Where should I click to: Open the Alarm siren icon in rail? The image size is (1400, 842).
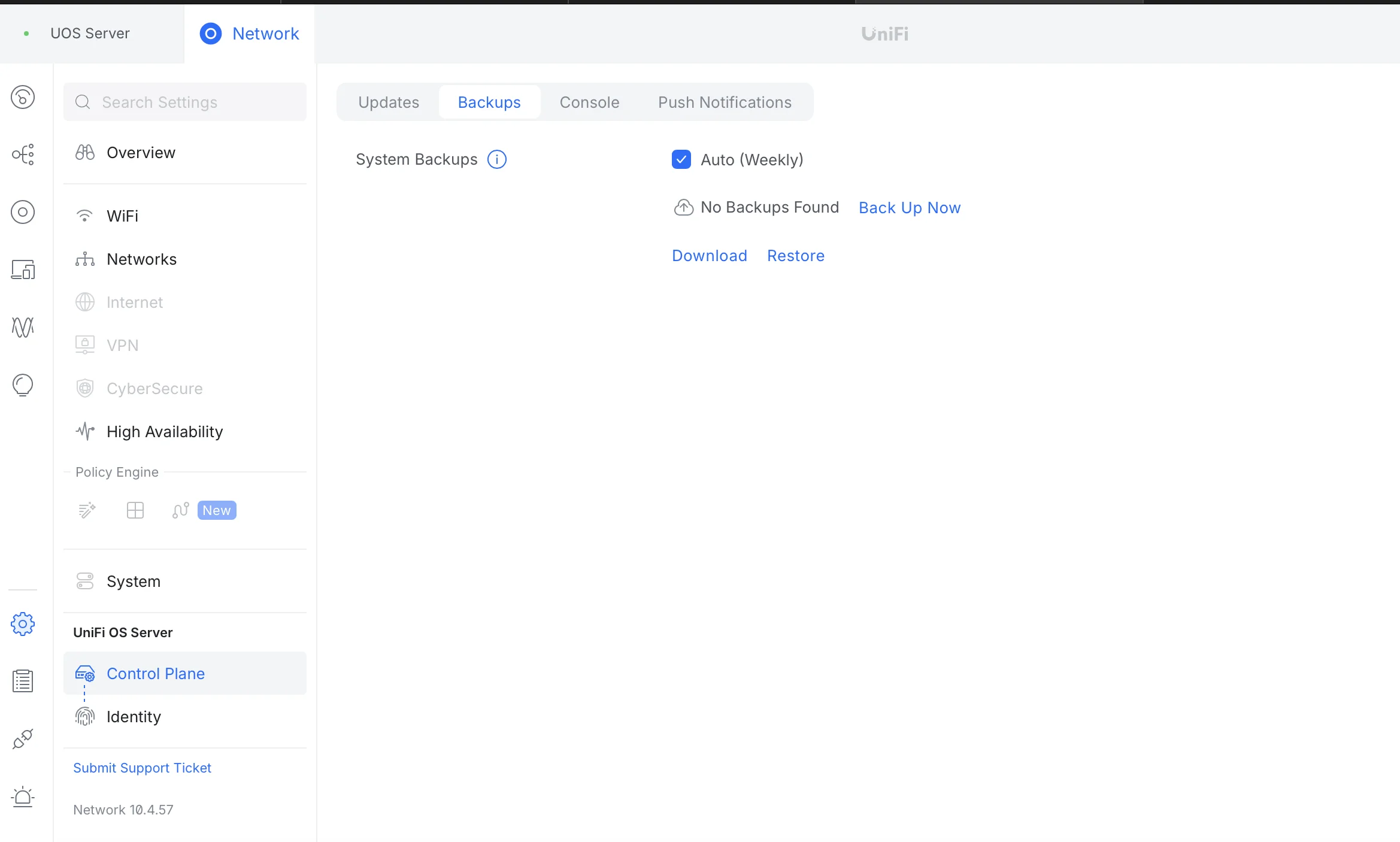23,796
